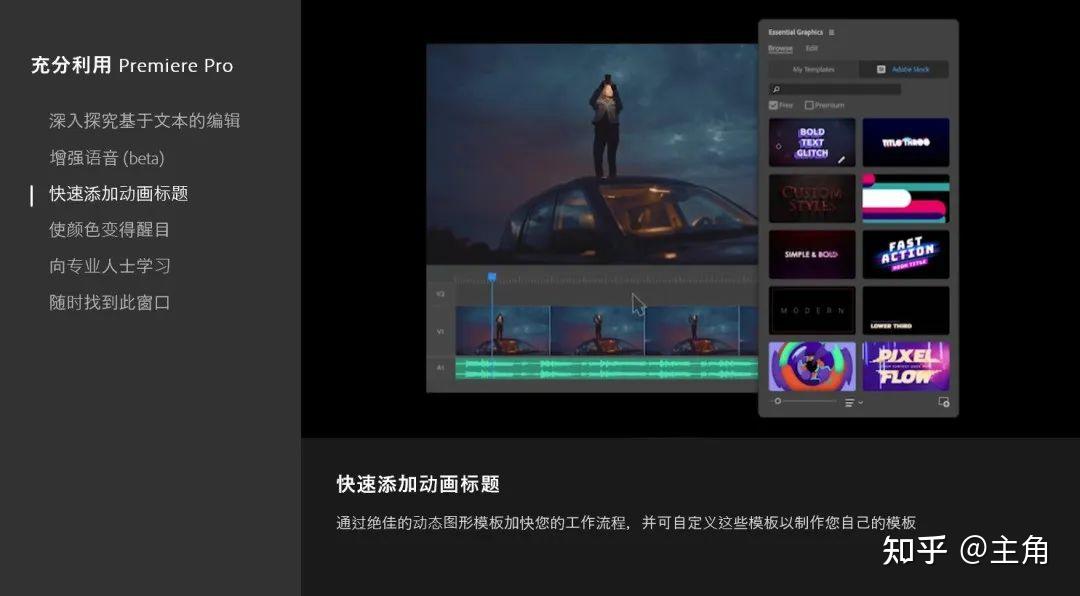
Task: Toggle the Free checkbox
Action: (x=773, y=105)
